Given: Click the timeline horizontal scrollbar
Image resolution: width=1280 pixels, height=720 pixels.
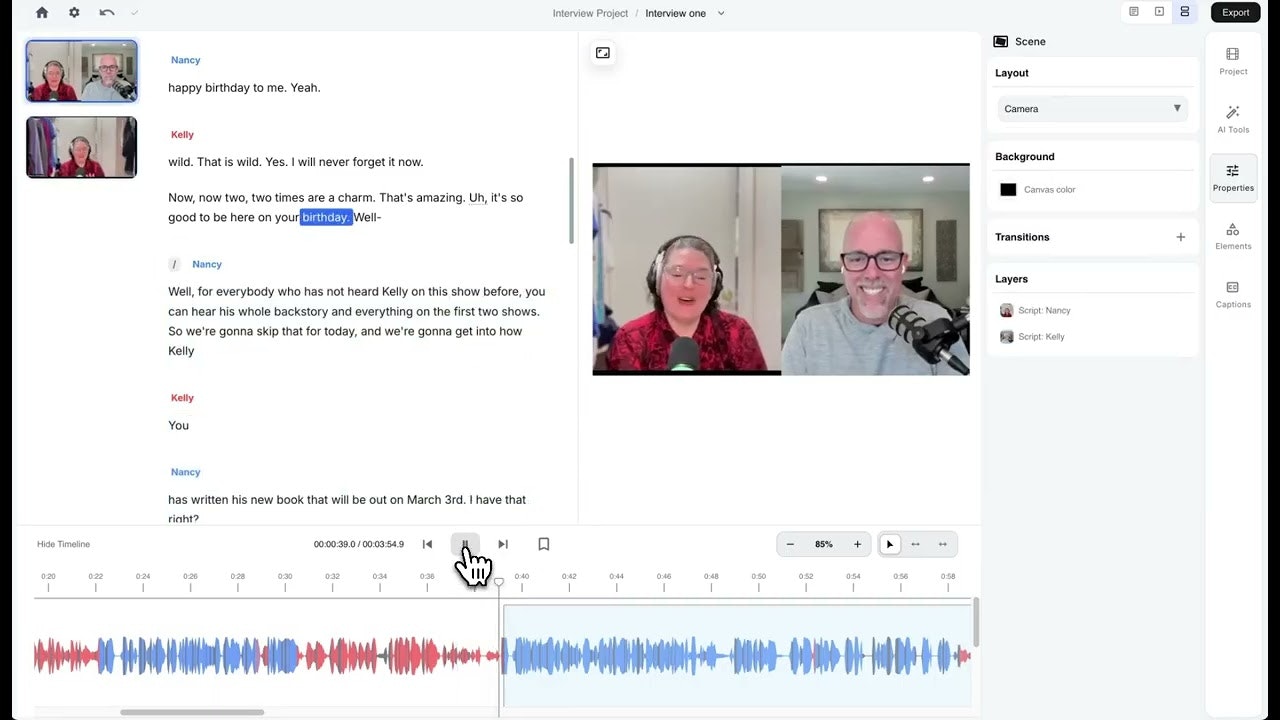Looking at the screenshot, I should (x=192, y=712).
